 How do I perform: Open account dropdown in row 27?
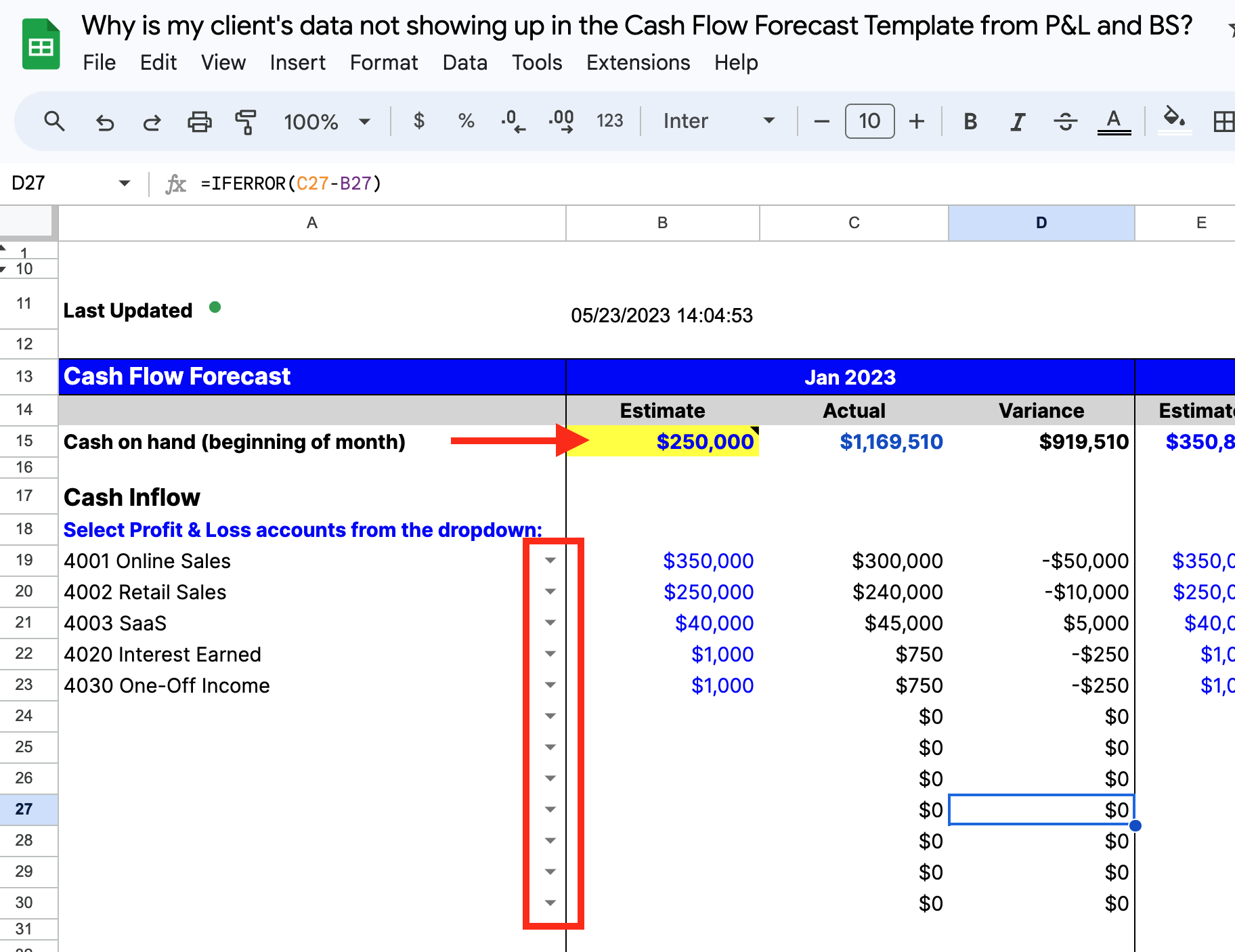tap(550, 810)
